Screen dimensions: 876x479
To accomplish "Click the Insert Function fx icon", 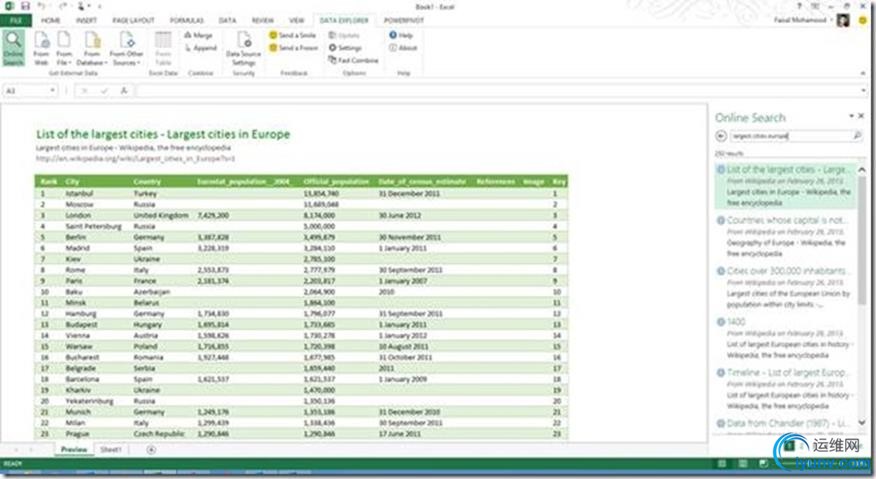I will click(124, 91).
